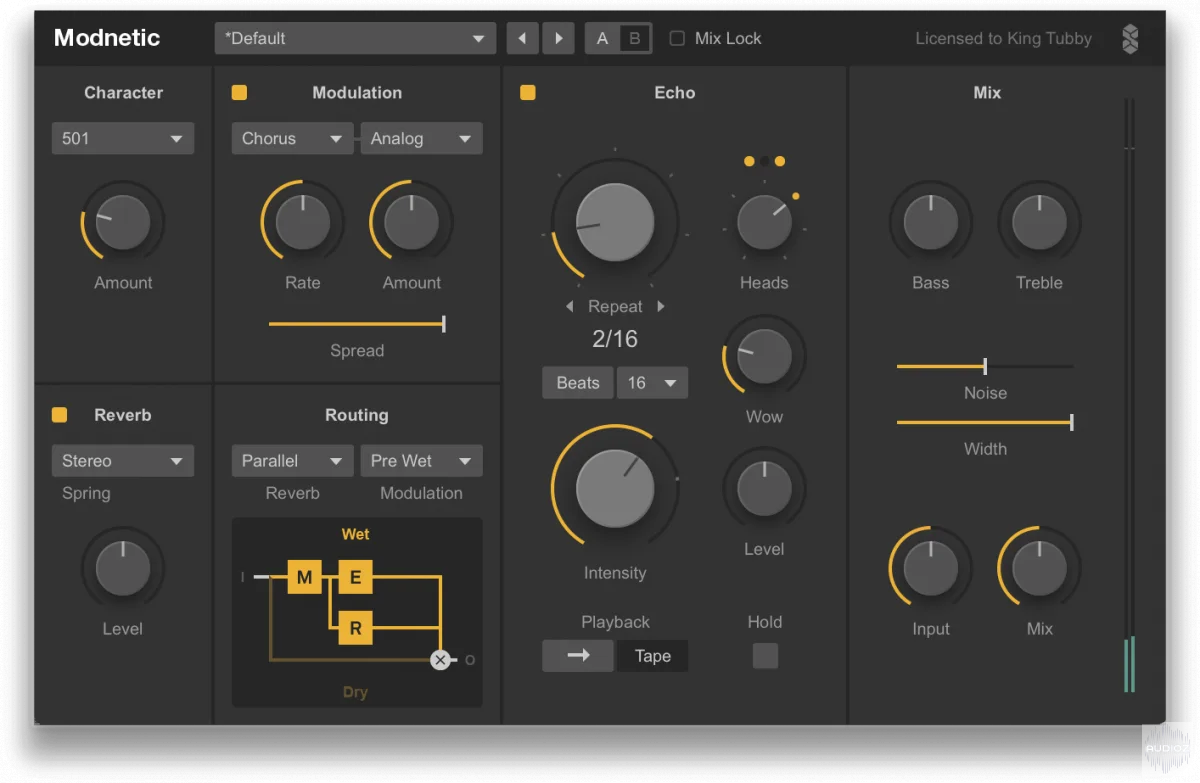Open the Parallel reverb routing dropdown
This screenshot has width=1200, height=783.
pyautogui.click(x=292, y=461)
